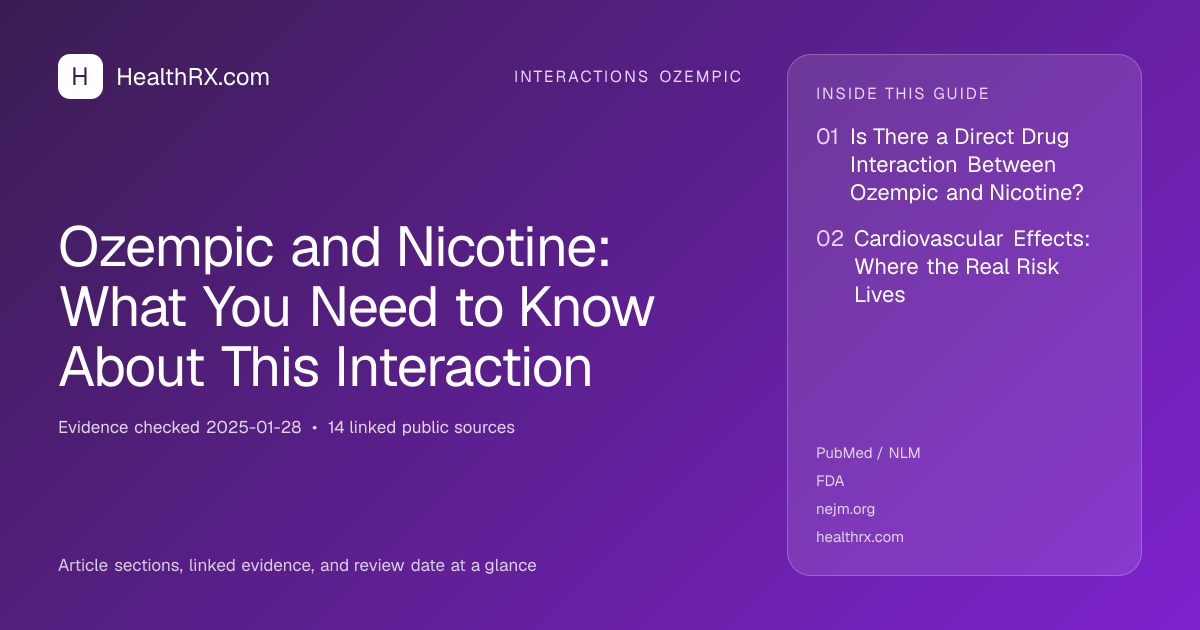Select the nejm.org source entry
This screenshot has height=630, width=1200.
845,509
